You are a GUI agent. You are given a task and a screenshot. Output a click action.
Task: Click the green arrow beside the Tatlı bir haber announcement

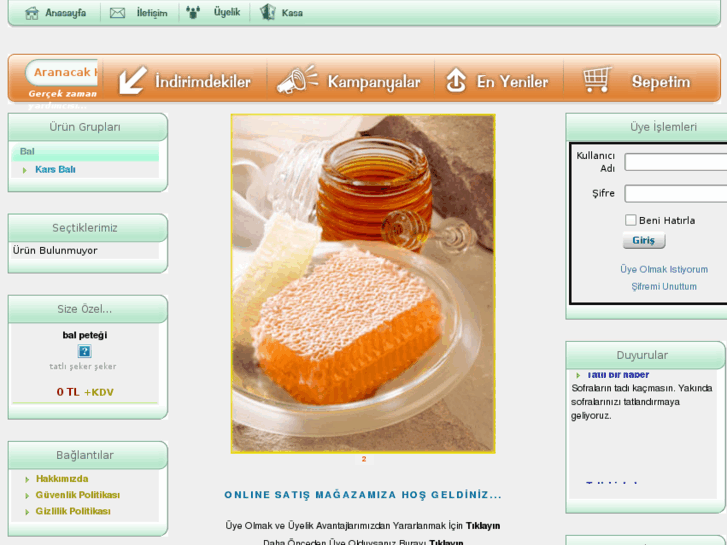578,375
